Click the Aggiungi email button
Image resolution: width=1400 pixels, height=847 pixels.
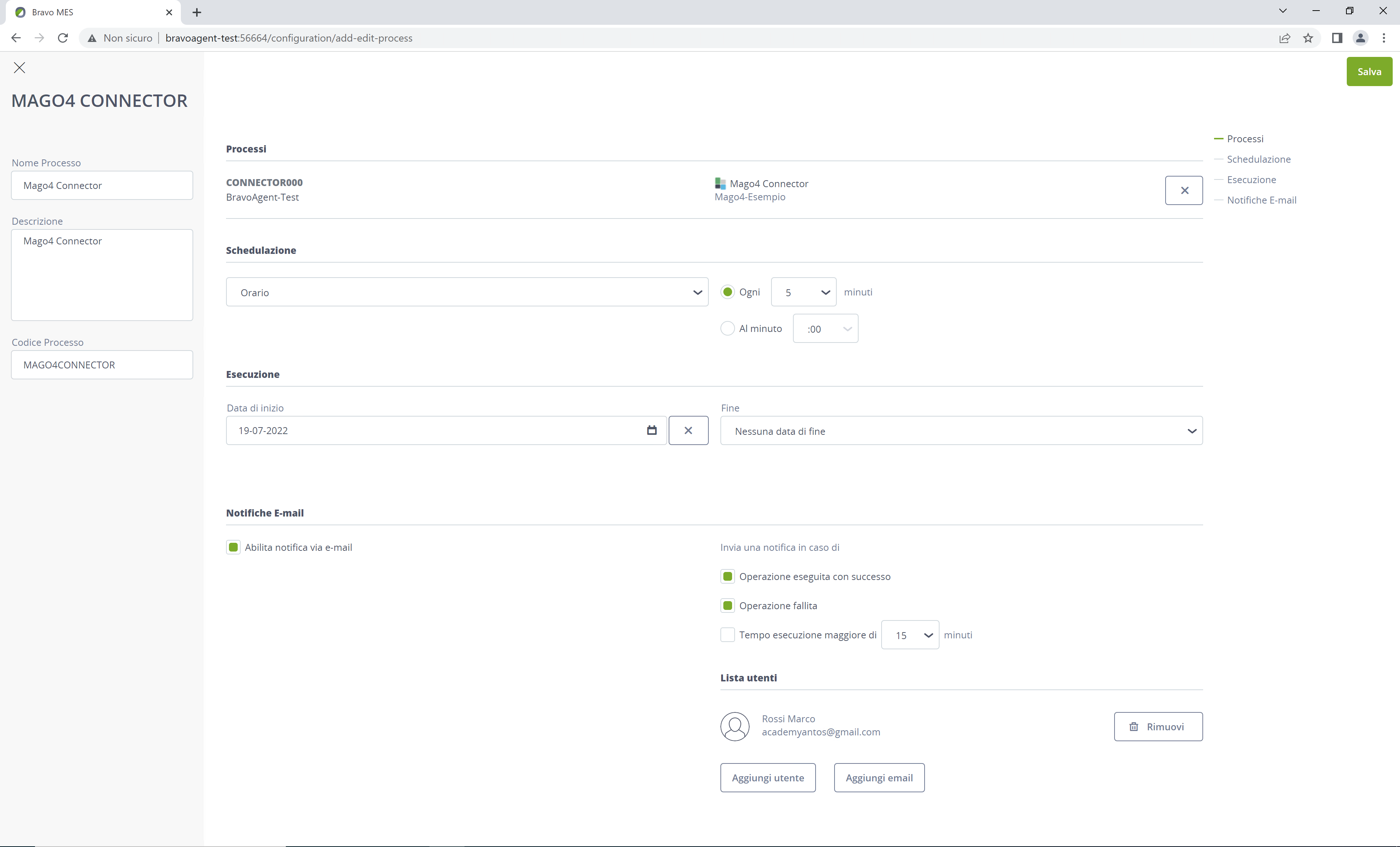click(x=879, y=778)
